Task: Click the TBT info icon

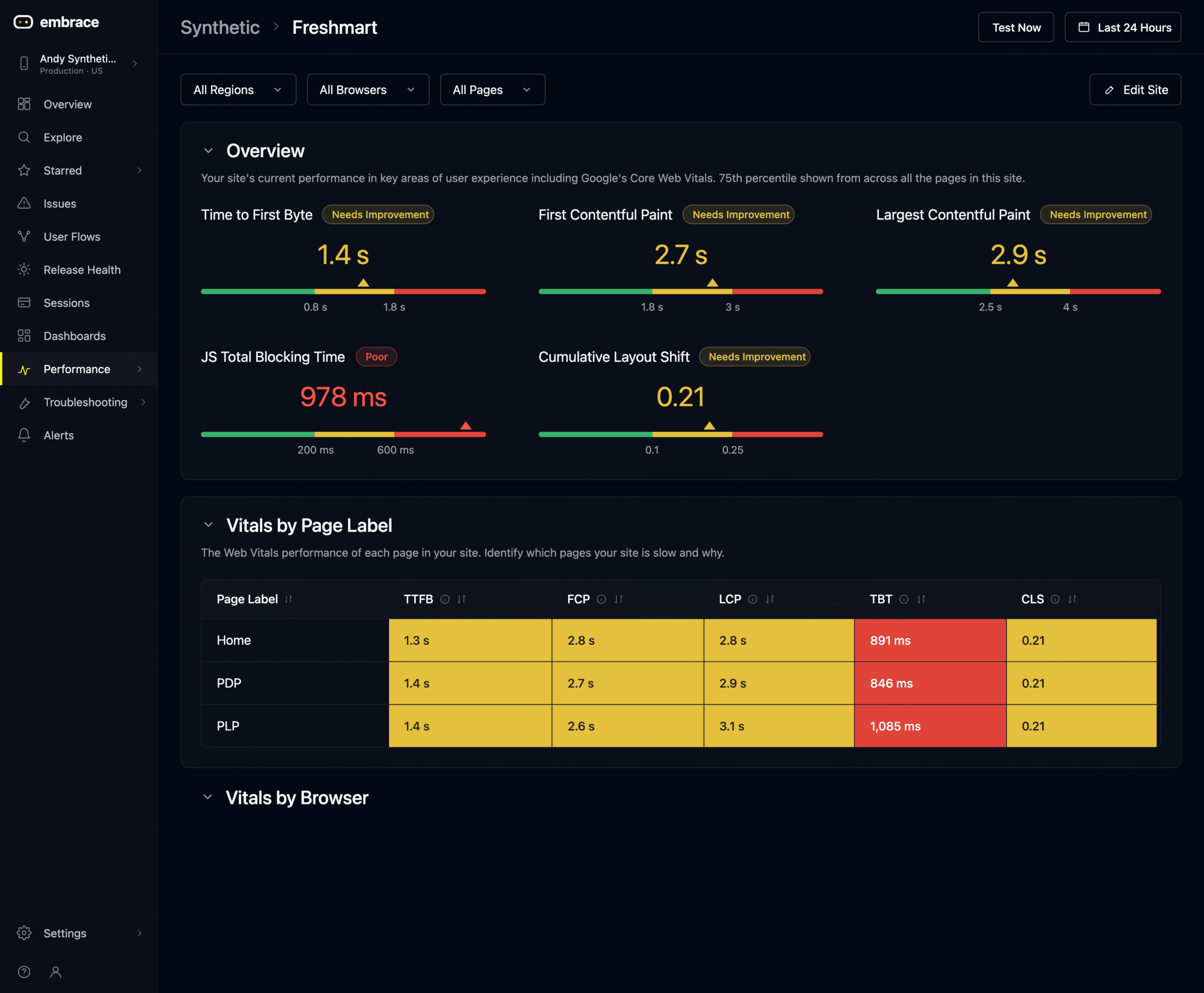Action: (x=904, y=599)
